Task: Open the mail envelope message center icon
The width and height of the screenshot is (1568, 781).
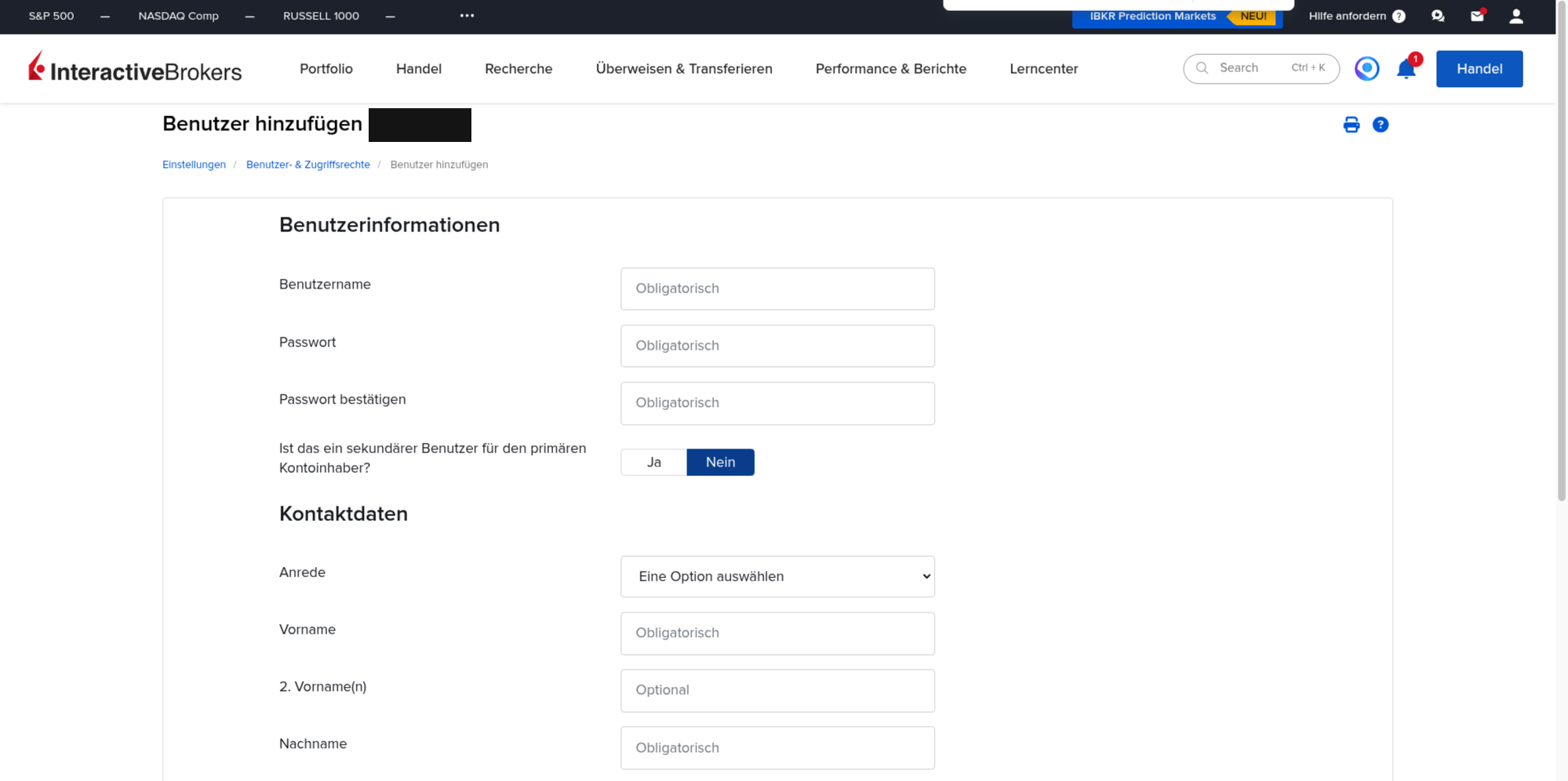Action: [1477, 16]
